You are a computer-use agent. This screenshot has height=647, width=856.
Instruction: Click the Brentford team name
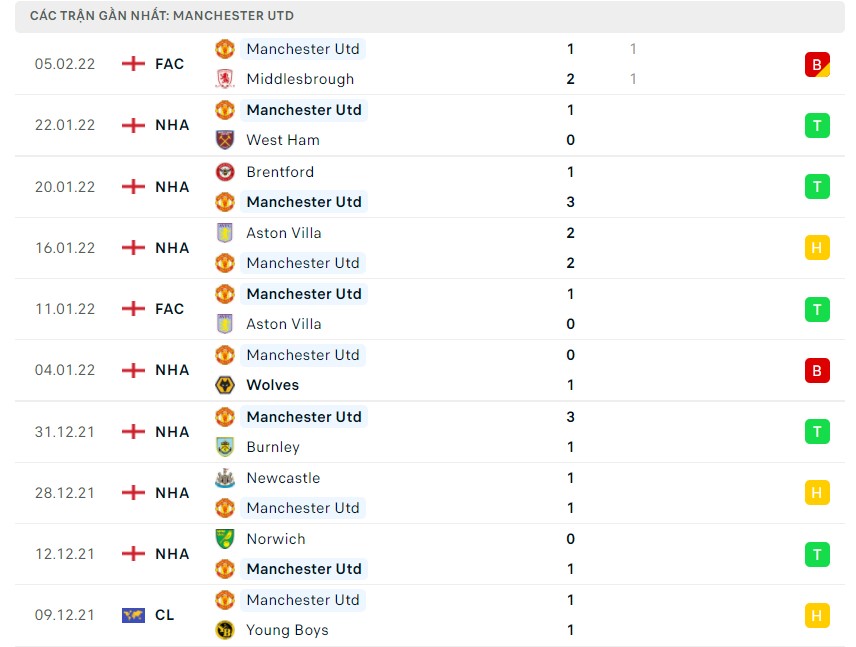(280, 172)
